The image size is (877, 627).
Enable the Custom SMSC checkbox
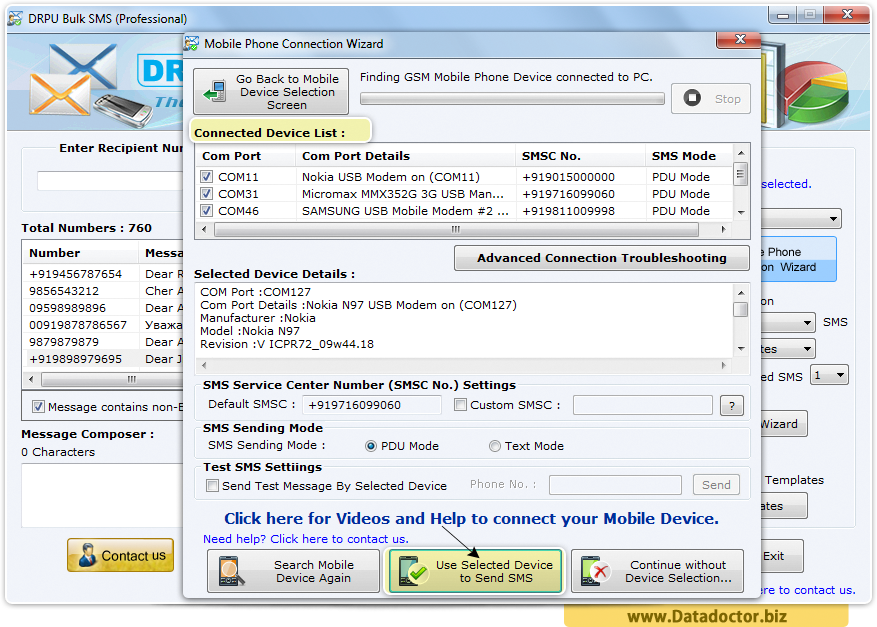pyautogui.click(x=460, y=404)
